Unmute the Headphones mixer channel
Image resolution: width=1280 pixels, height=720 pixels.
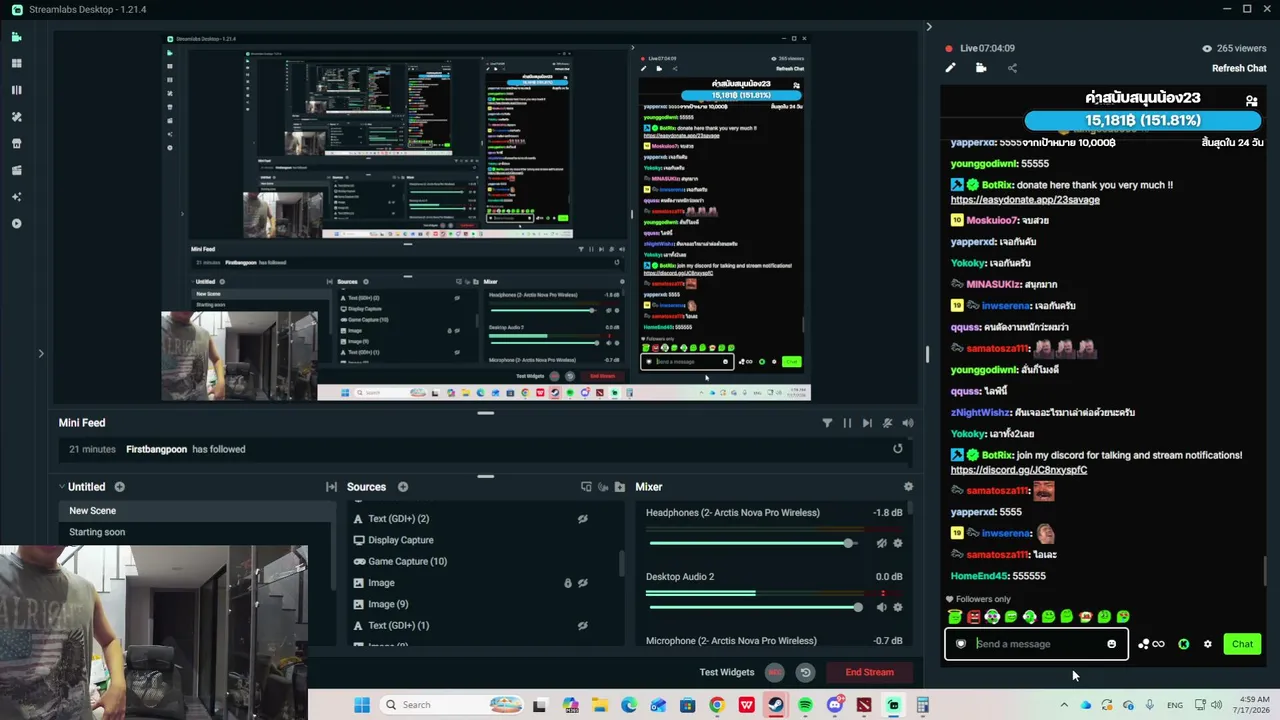(881, 543)
